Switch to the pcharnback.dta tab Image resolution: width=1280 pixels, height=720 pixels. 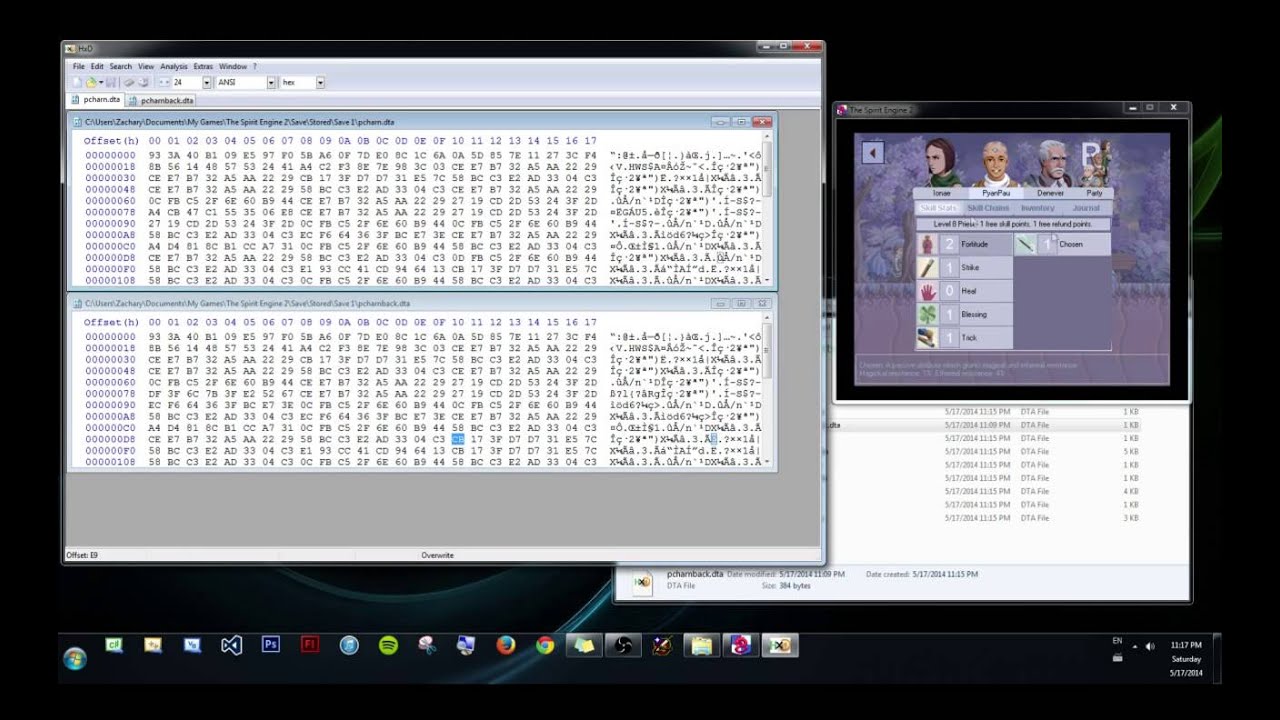161,100
